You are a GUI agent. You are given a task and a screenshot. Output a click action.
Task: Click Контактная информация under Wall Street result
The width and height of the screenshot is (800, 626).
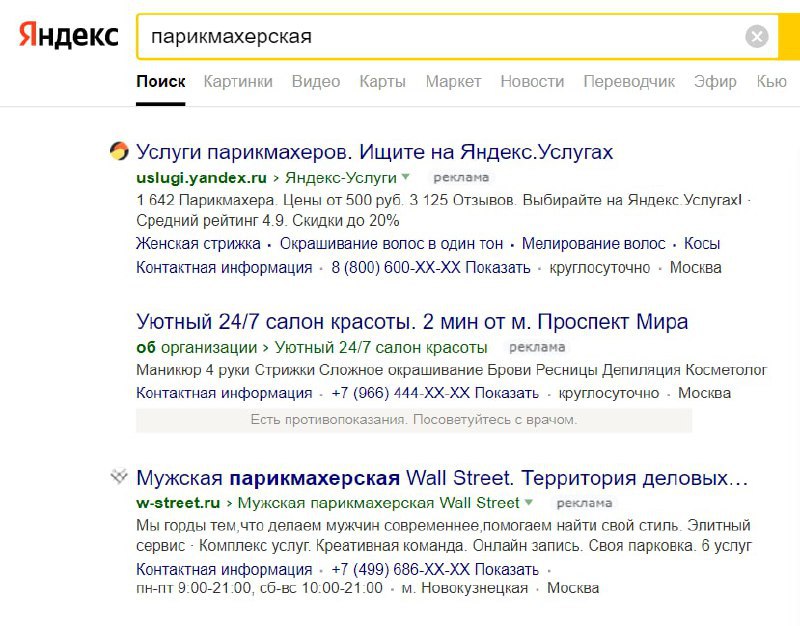pos(224,569)
